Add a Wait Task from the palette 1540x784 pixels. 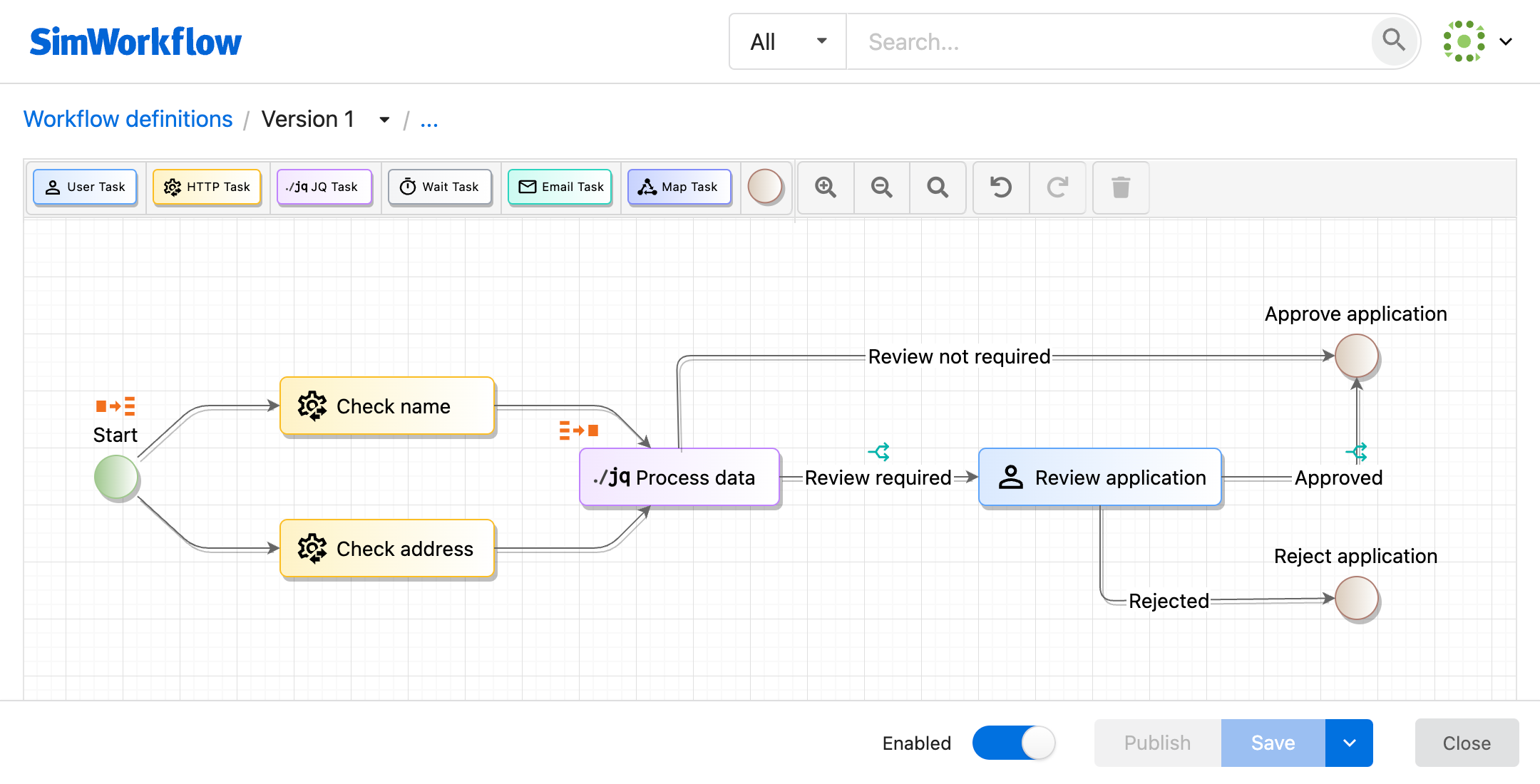click(440, 187)
